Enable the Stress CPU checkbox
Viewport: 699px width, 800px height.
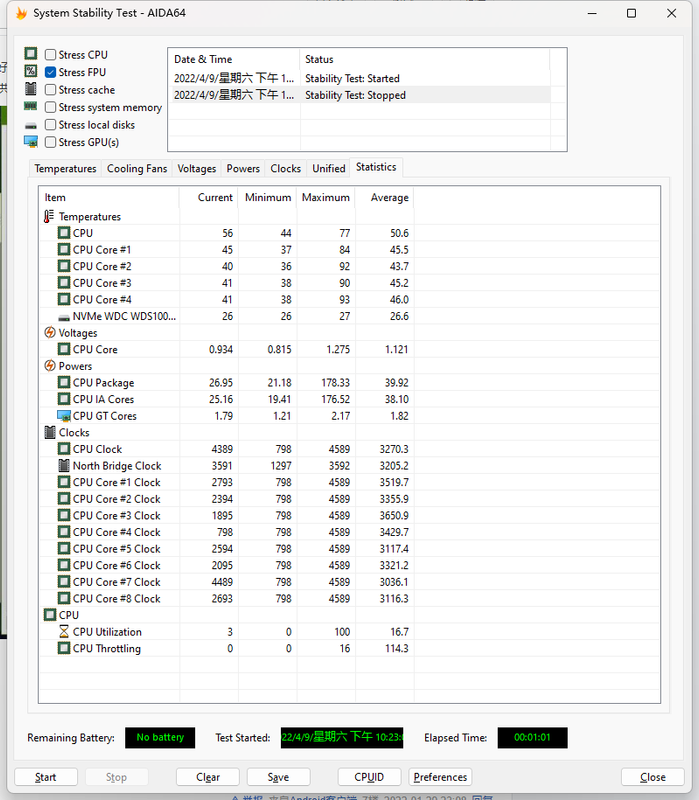pyautogui.click(x=50, y=55)
